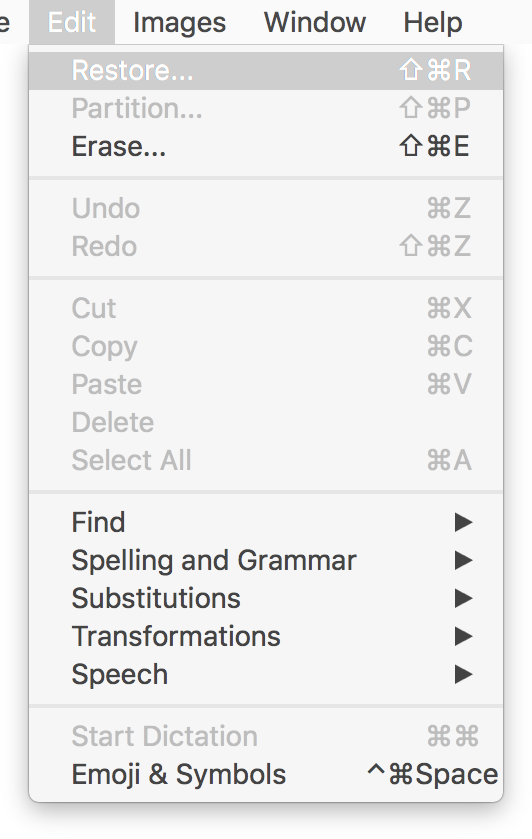Screen dimensions: 532x839
Task: Choose Restore… from the Edit menu
Action: click(266, 70)
